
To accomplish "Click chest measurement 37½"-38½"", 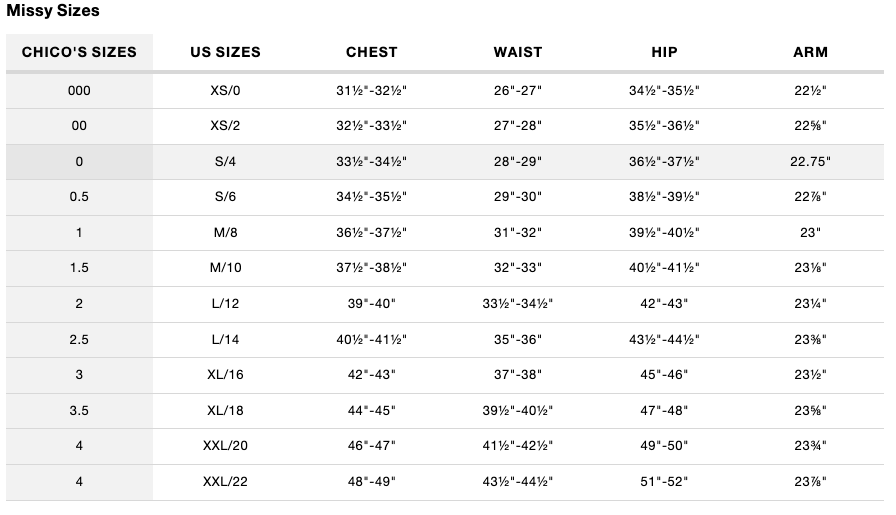I will click(371, 268).
